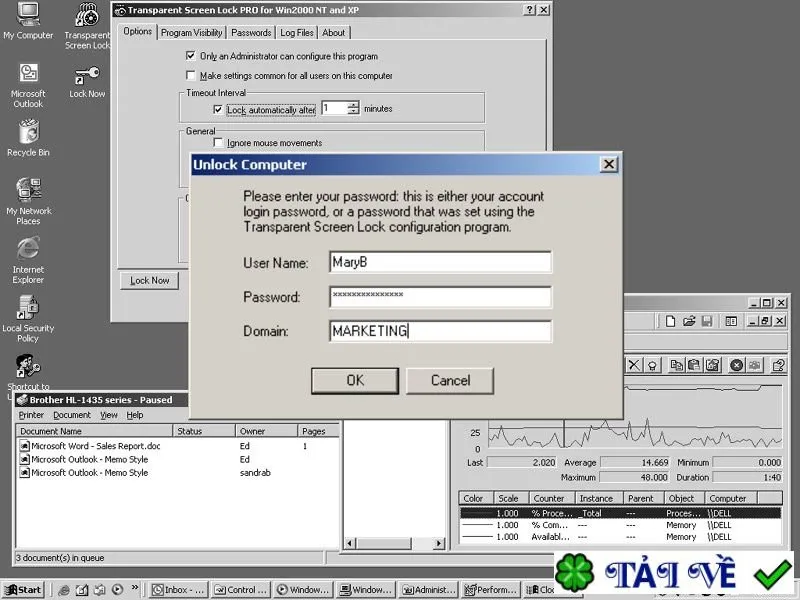Open the My Computer desktop icon
Image resolution: width=800 pixels, height=600 pixels.
(x=28, y=21)
